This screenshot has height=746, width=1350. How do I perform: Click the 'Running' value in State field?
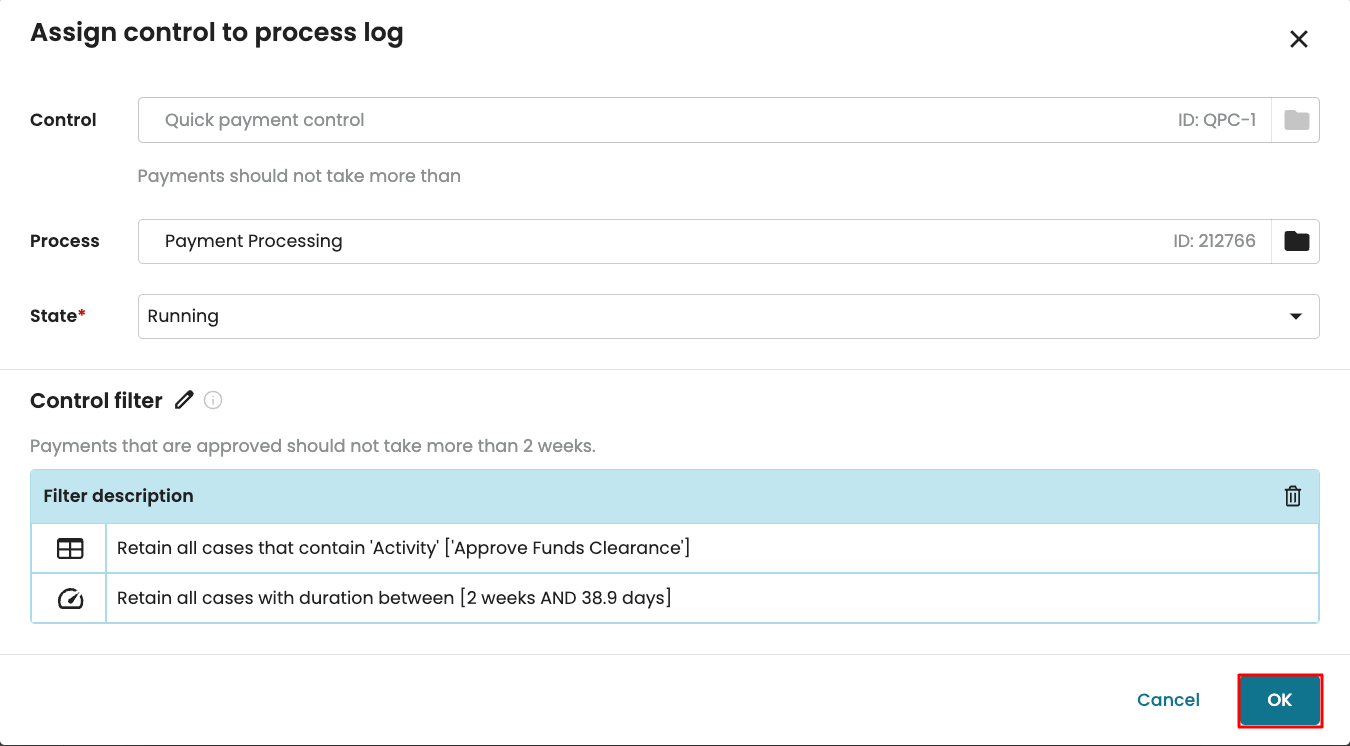point(183,316)
